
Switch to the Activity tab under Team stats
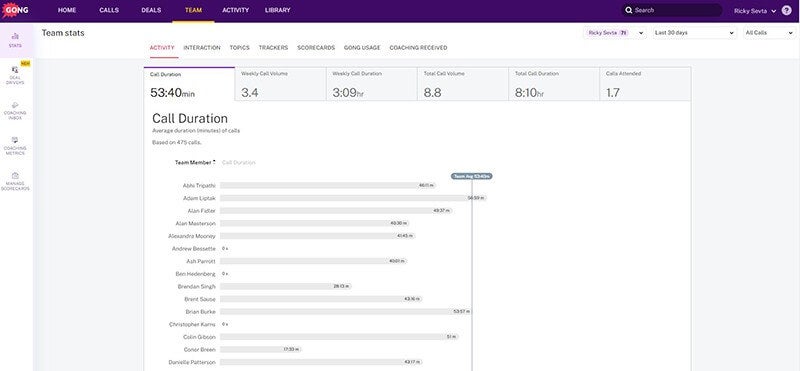tap(162, 48)
